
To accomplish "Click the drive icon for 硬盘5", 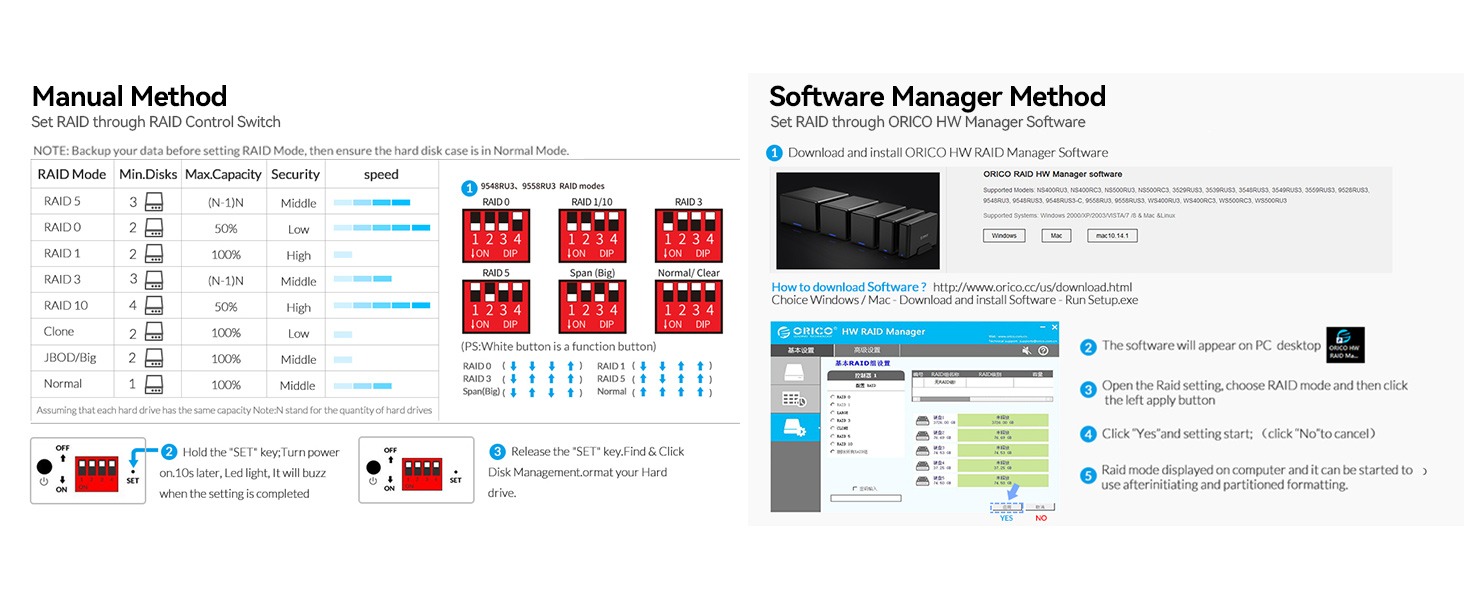I will point(923,481).
